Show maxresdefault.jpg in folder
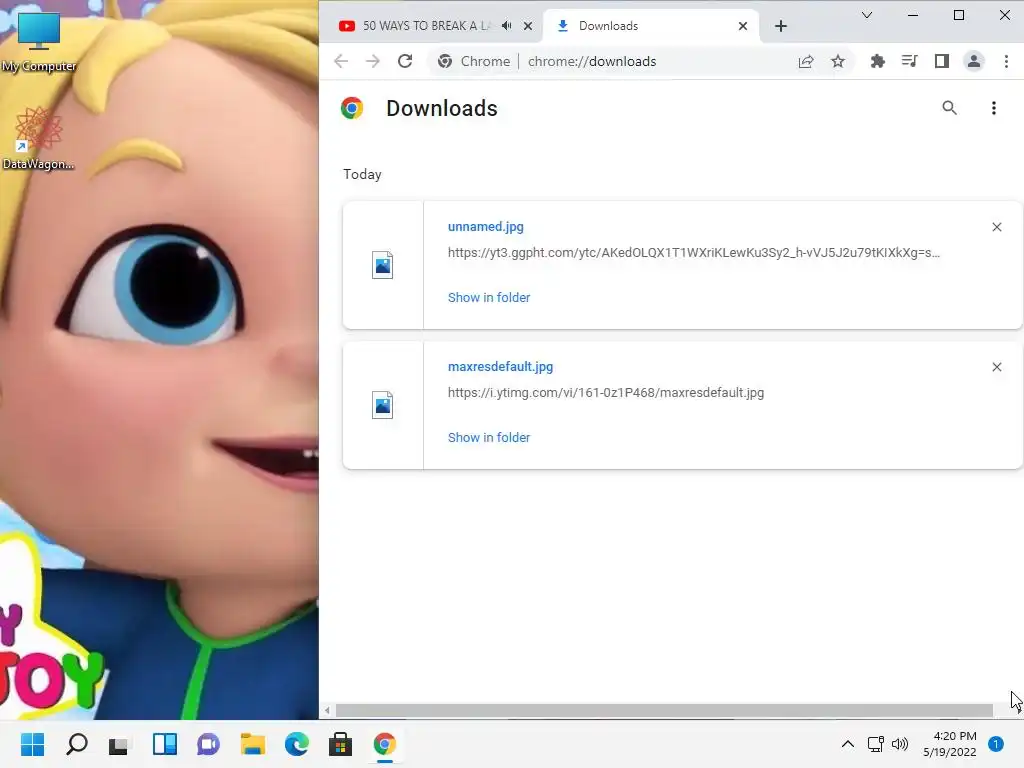This screenshot has height=768, width=1024. [x=488, y=438]
